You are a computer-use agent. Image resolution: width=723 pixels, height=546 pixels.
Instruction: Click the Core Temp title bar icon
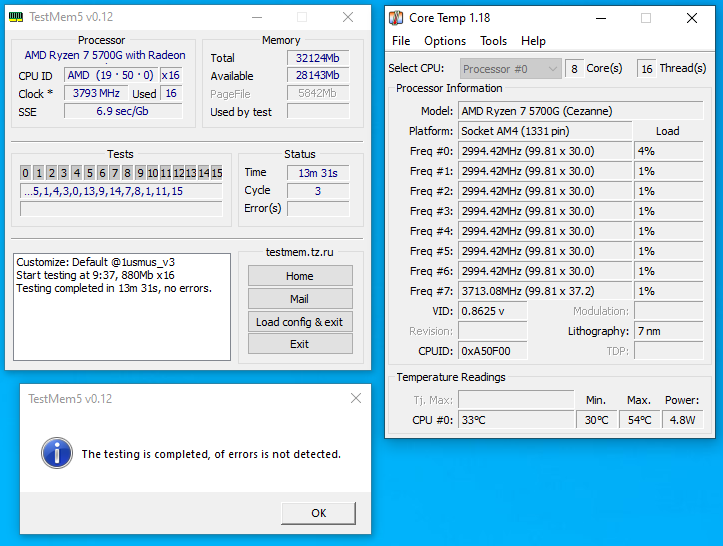coord(397,18)
